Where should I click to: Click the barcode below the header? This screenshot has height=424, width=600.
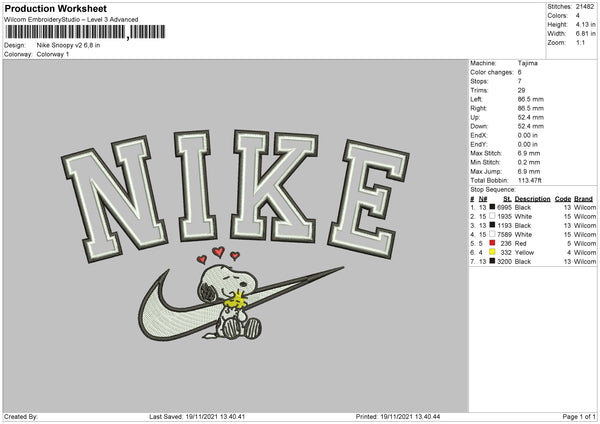[x=85, y=32]
